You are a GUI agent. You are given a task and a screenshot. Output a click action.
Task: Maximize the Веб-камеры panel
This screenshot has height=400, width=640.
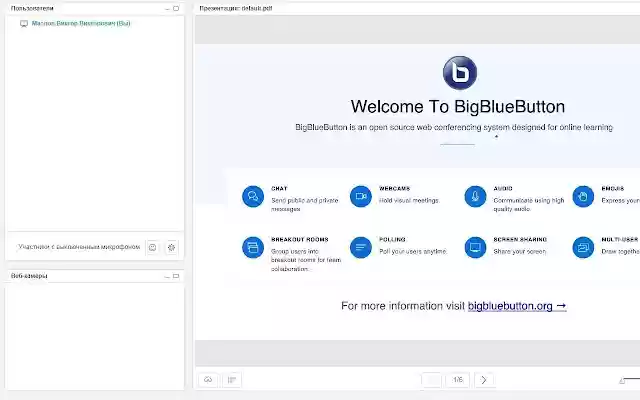click(176, 276)
